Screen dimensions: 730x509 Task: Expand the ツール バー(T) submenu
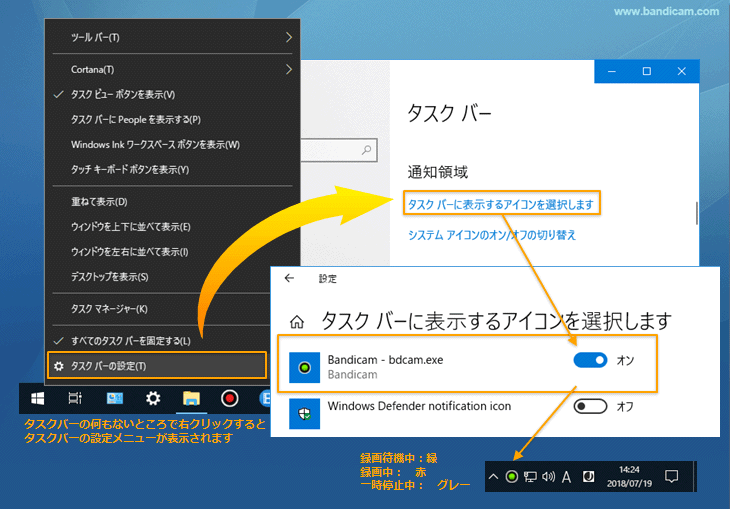point(172,37)
